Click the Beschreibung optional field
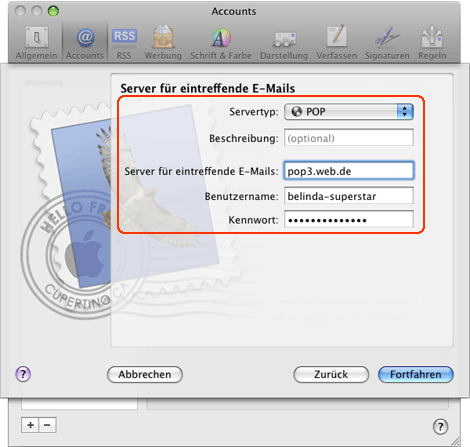 (349, 138)
